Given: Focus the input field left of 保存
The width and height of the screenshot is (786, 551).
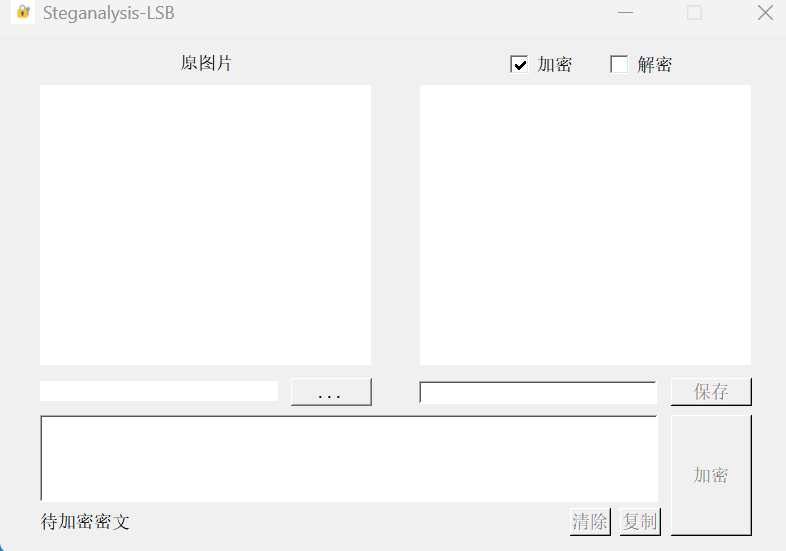Looking at the screenshot, I should pyautogui.click(x=538, y=392).
